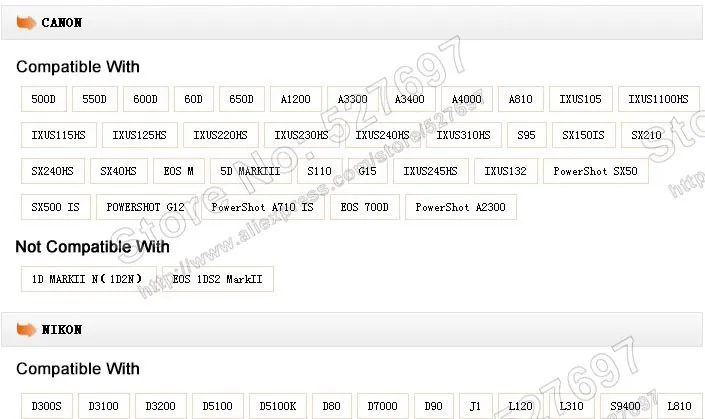Choose the D90 model tag
This screenshot has width=705, height=419.
434,406
